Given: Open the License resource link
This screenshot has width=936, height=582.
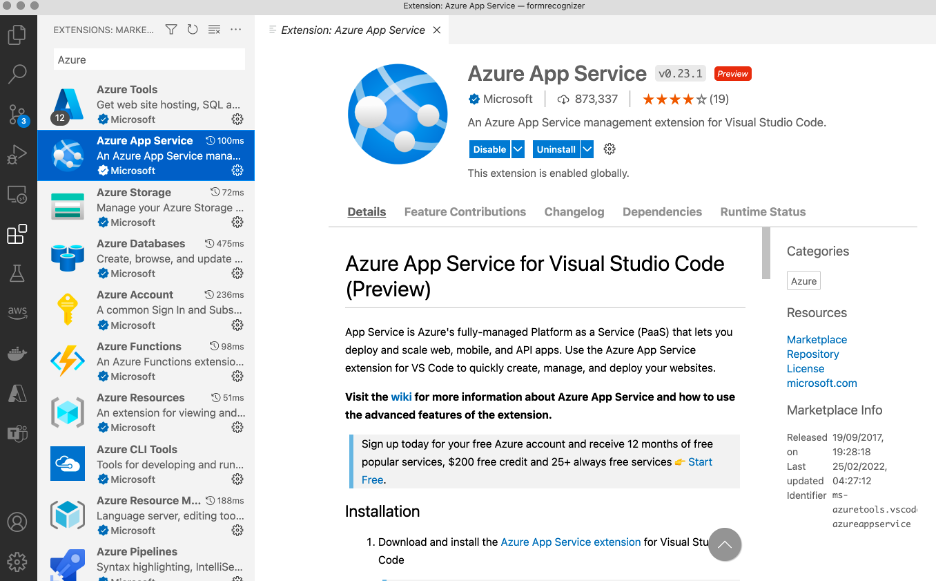Looking at the screenshot, I should 805,369.
